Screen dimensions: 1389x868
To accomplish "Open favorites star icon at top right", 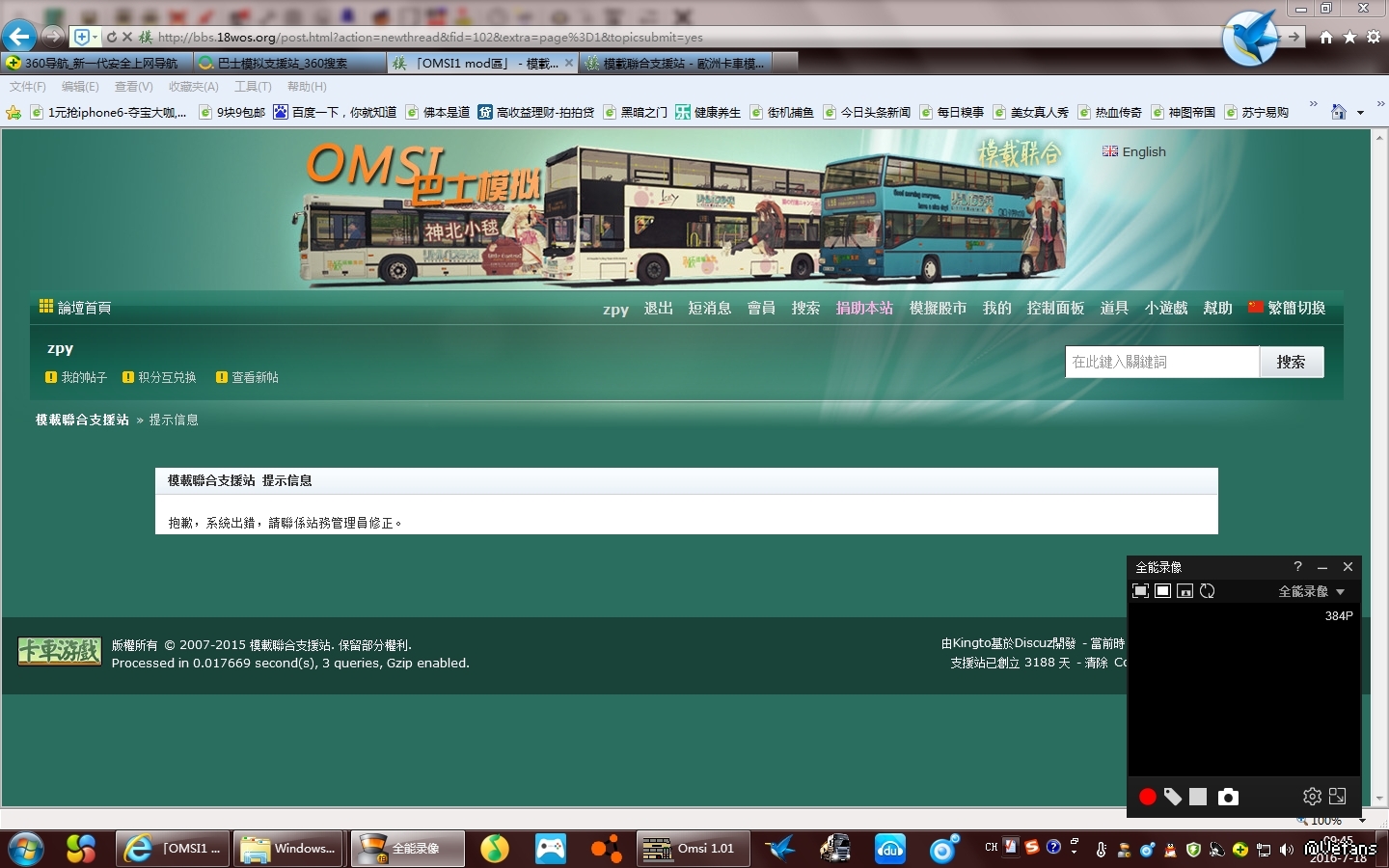I will (1349, 37).
